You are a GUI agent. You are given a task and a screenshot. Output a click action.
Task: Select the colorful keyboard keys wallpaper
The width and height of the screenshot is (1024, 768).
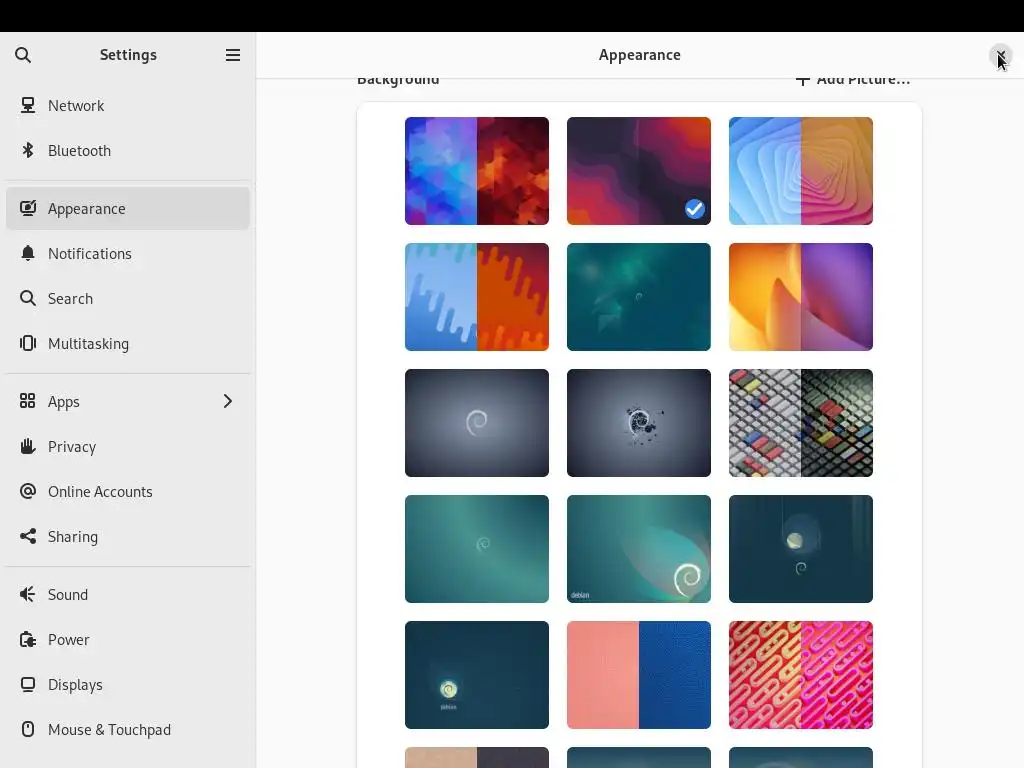click(x=801, y=423)
